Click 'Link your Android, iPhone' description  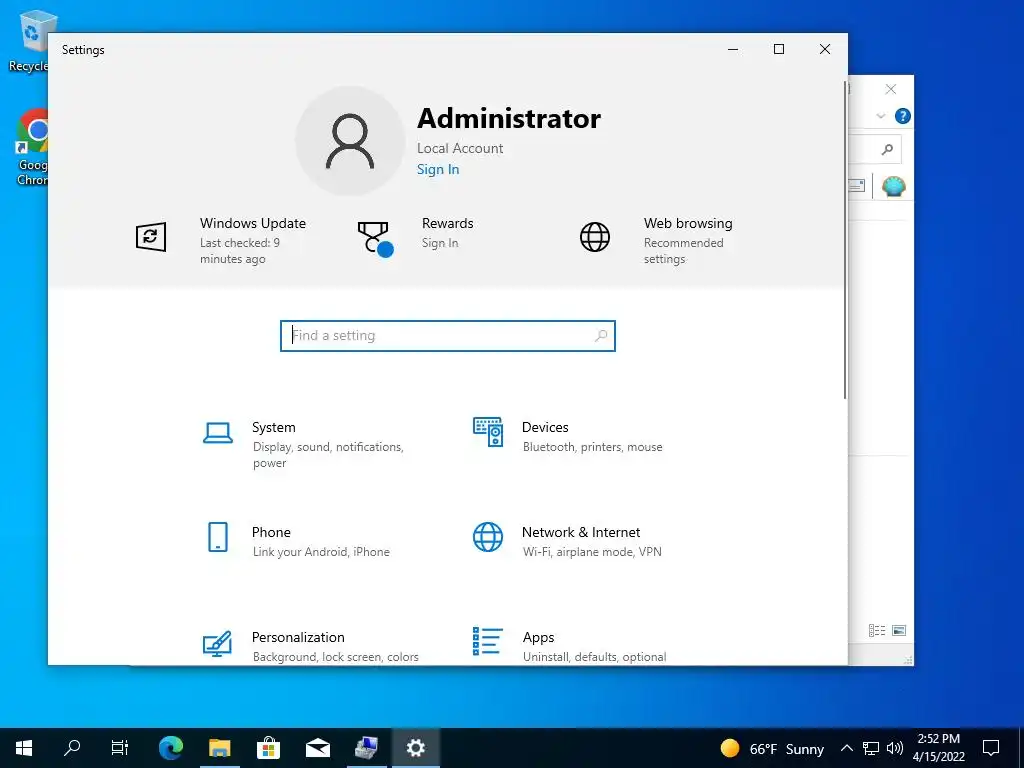pyautogui.click(x=321, y=552)
